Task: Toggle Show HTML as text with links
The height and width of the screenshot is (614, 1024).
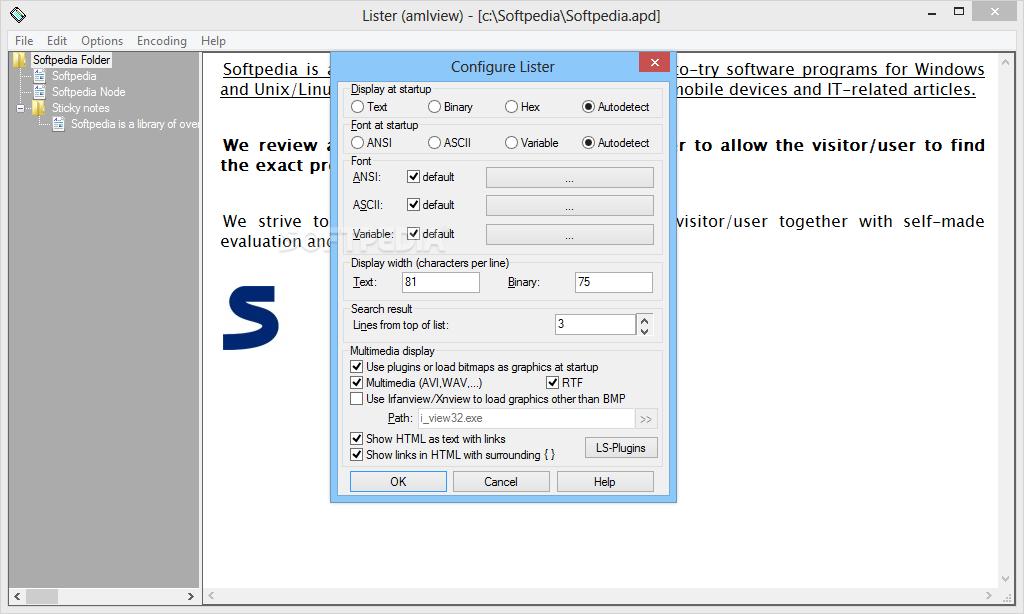Action: [x=357, y=438]
